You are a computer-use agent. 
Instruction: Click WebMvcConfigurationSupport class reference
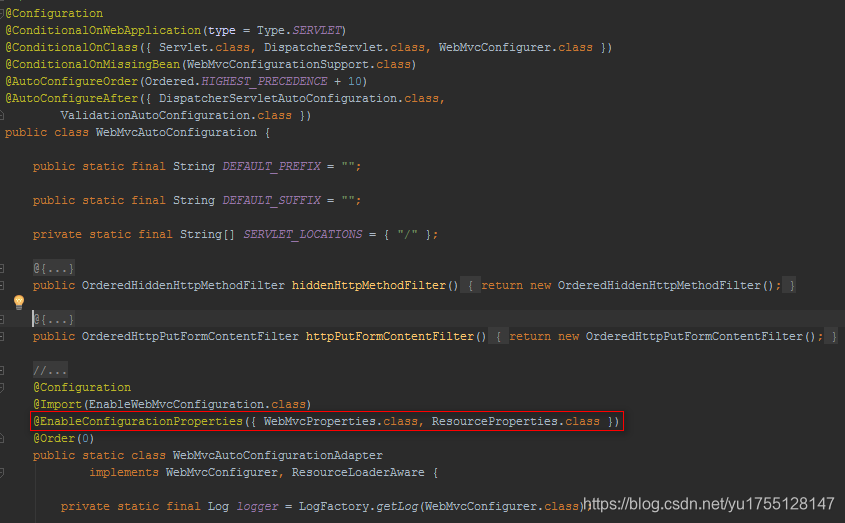click(278, 64)
